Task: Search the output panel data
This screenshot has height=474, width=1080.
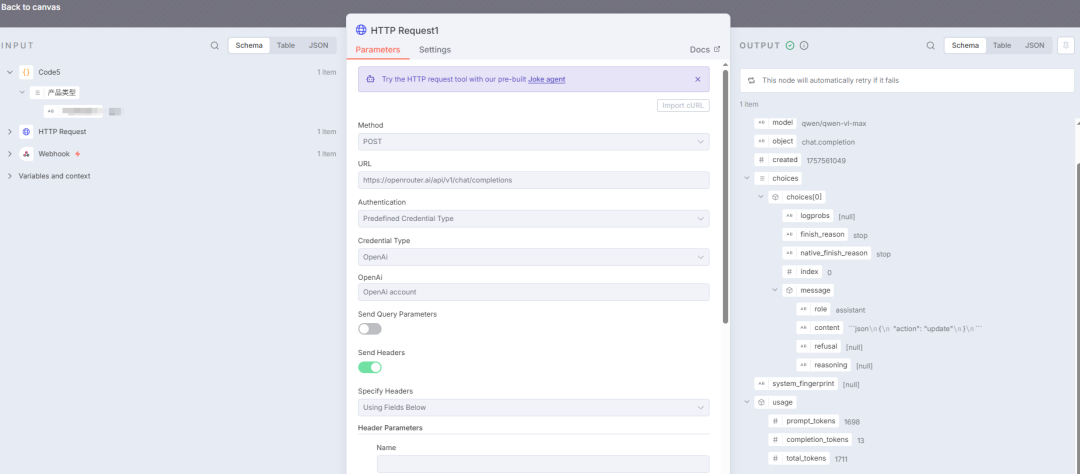Action: [931, 45]
